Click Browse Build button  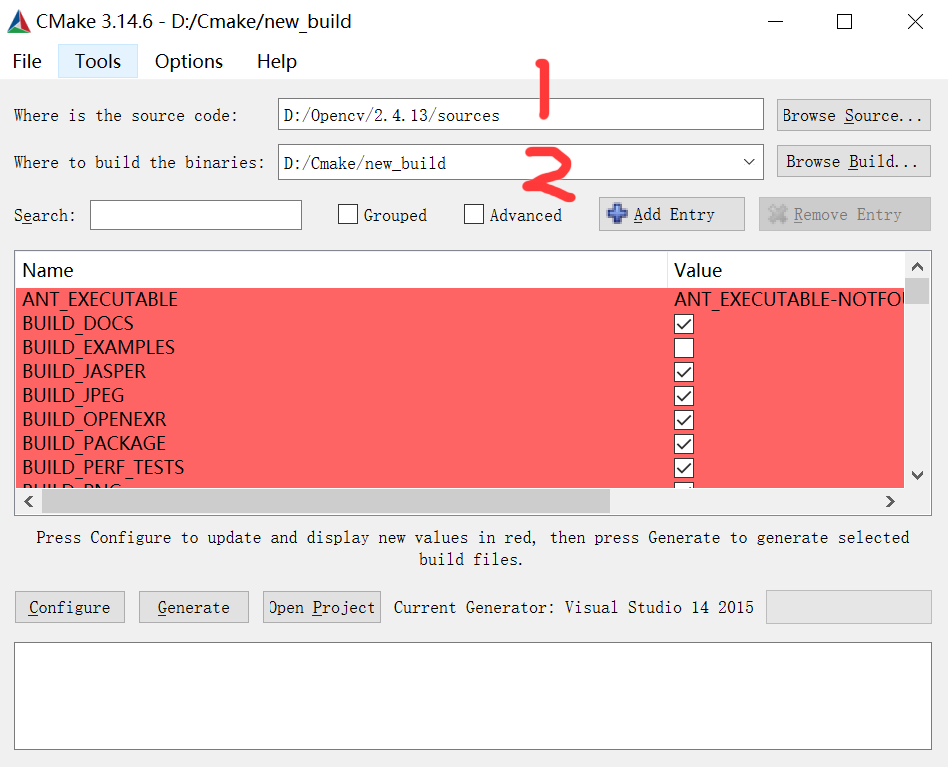(853, 161)
